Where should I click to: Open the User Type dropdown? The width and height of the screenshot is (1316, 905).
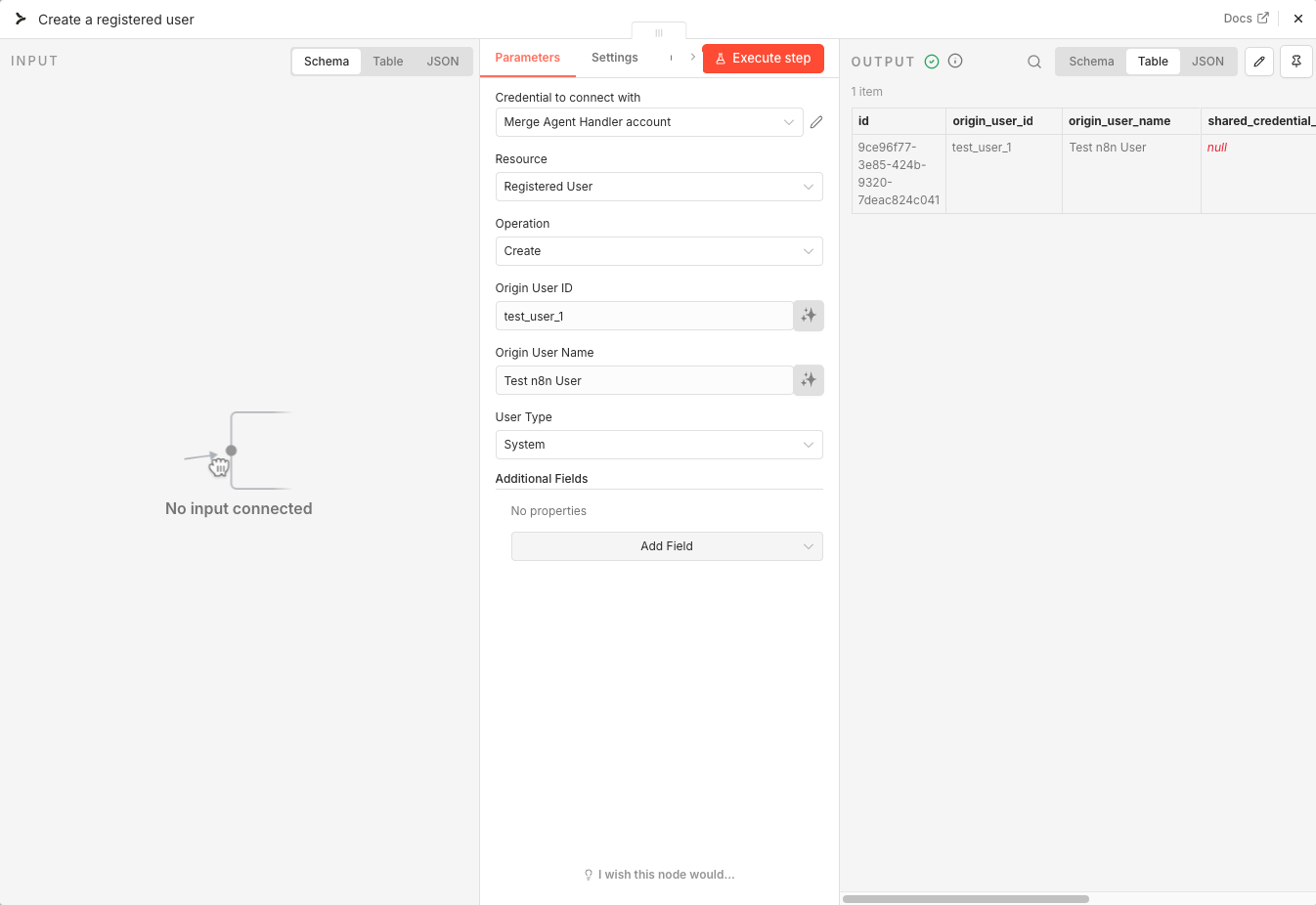pos(659,445)
